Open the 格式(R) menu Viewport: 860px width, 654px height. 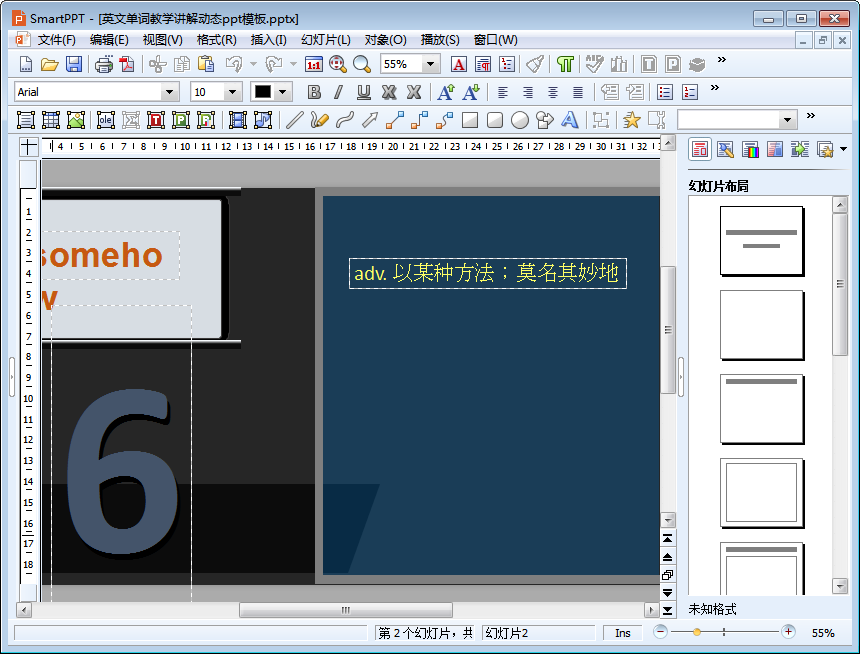[216, 40]
